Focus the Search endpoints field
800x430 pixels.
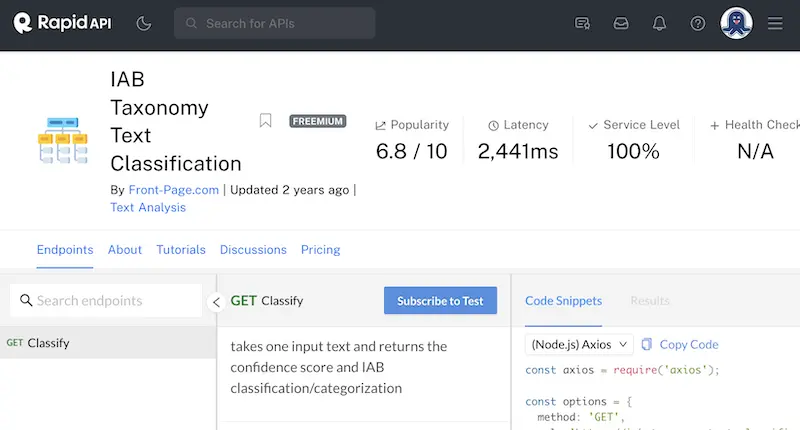tap(106, 300)
